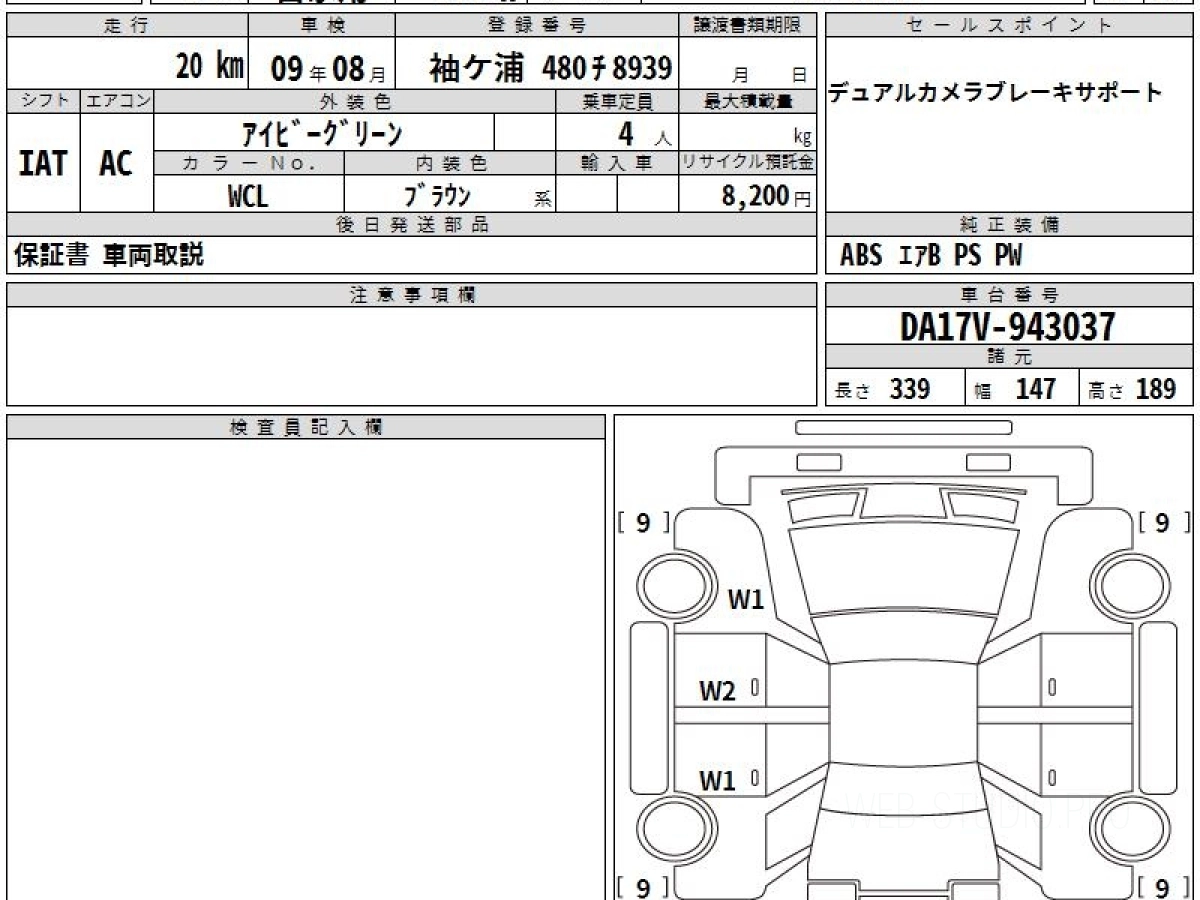Select the W1 mark near the windshield
The image size is (1200, 900).
pos(745,600)
